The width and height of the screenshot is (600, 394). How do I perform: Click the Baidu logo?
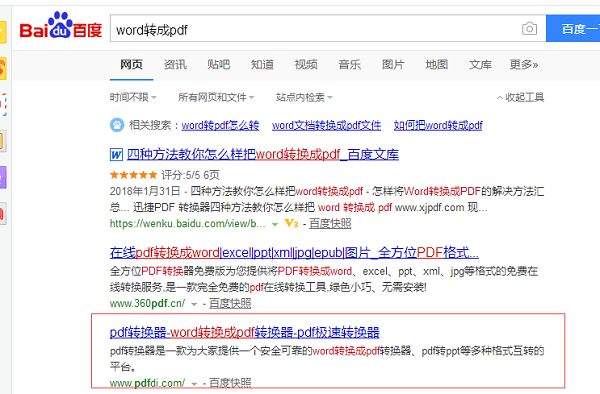point(60,26)
